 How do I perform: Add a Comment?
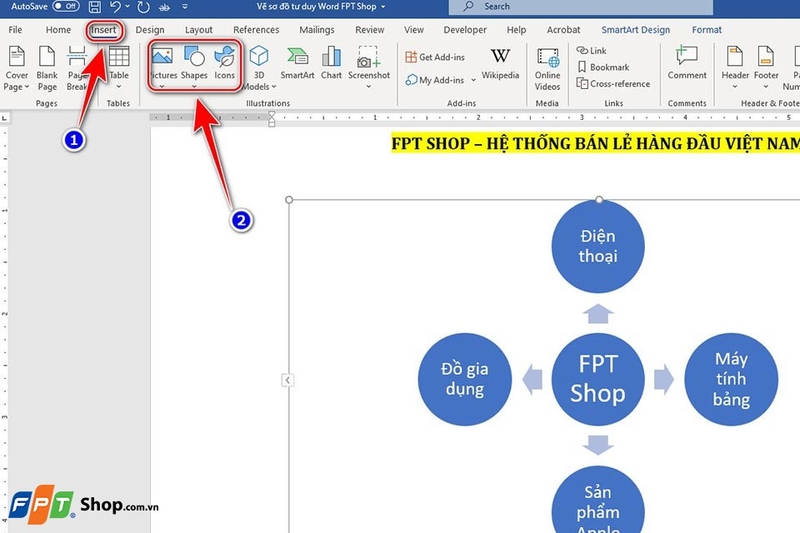[687, 63]
